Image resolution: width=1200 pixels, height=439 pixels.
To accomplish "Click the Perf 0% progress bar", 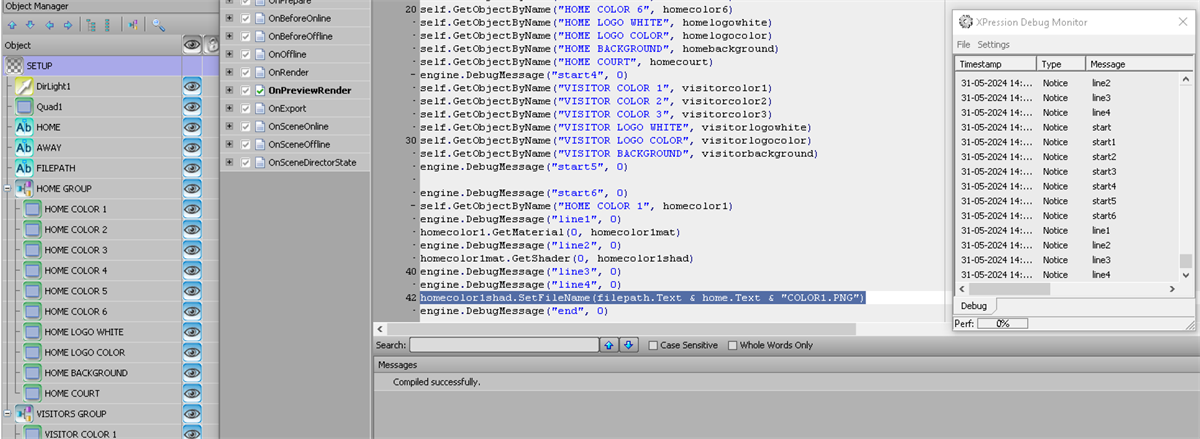I will 1002,324.
